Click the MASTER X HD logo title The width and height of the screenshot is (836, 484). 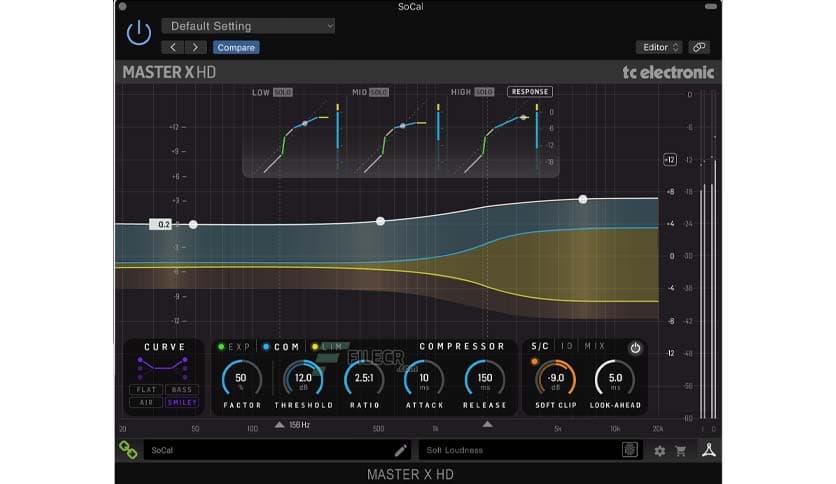[x=169, y=72]
